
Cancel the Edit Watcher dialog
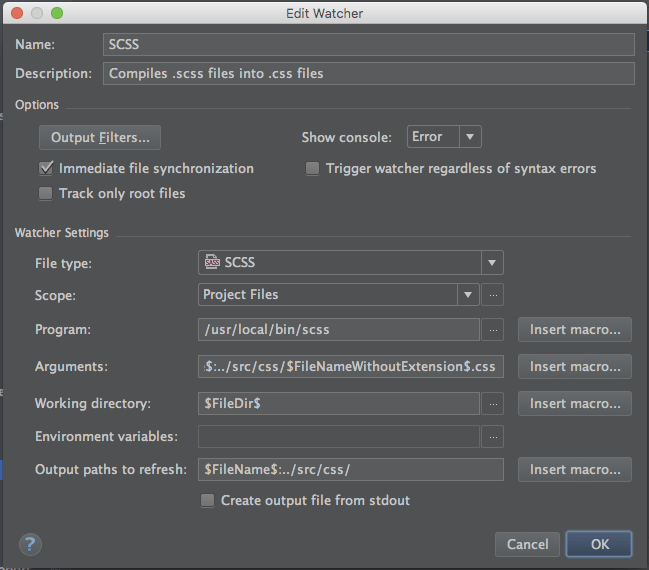[x=527, y=544]
